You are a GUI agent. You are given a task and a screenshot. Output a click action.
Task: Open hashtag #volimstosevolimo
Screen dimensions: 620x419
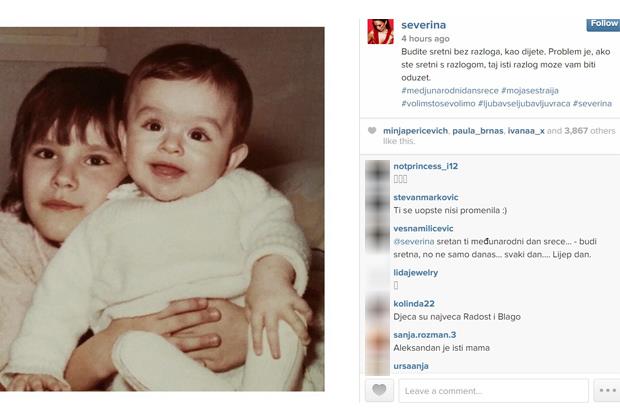tap(438, 104)
